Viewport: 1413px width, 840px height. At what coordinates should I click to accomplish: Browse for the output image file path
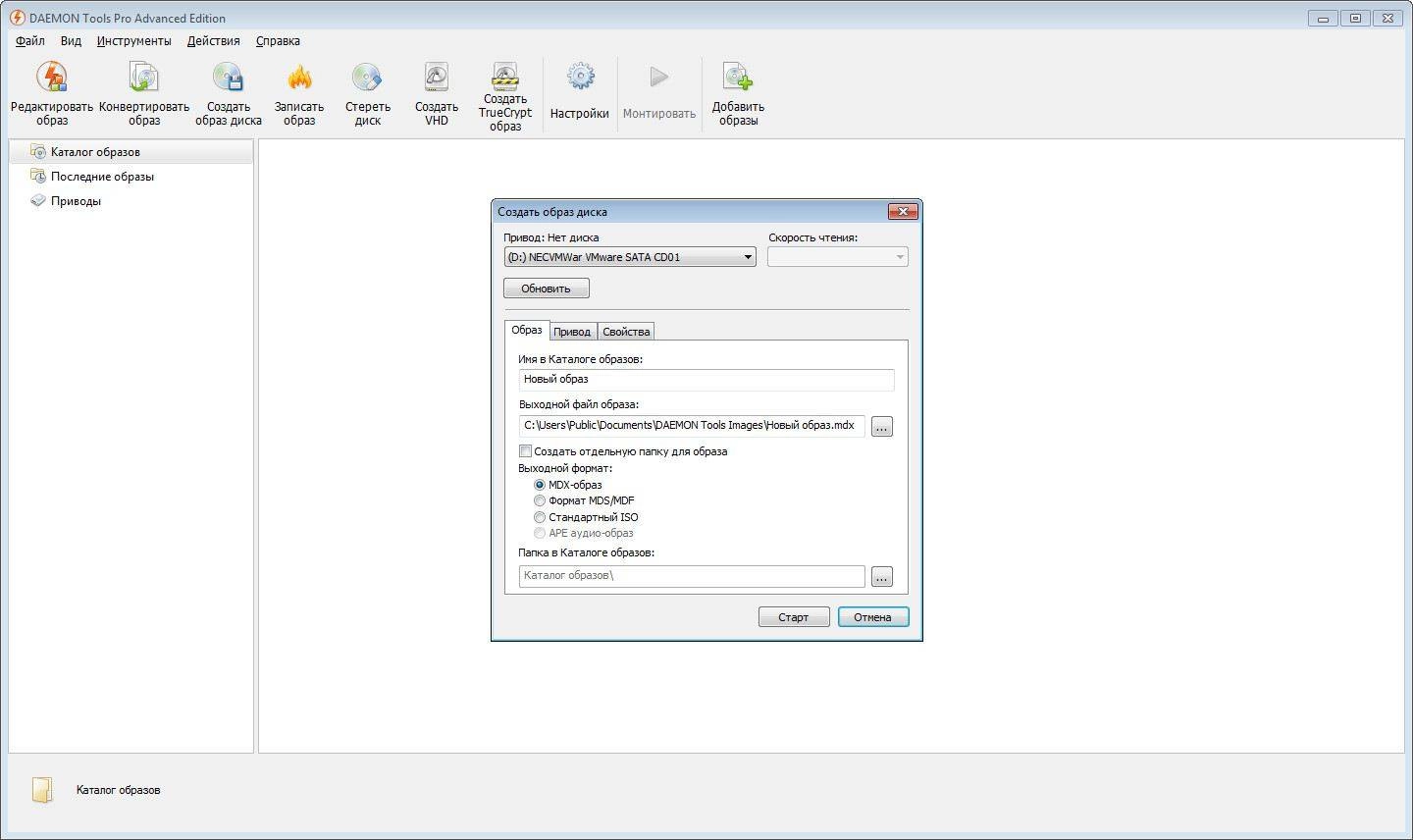coord(882,427)
